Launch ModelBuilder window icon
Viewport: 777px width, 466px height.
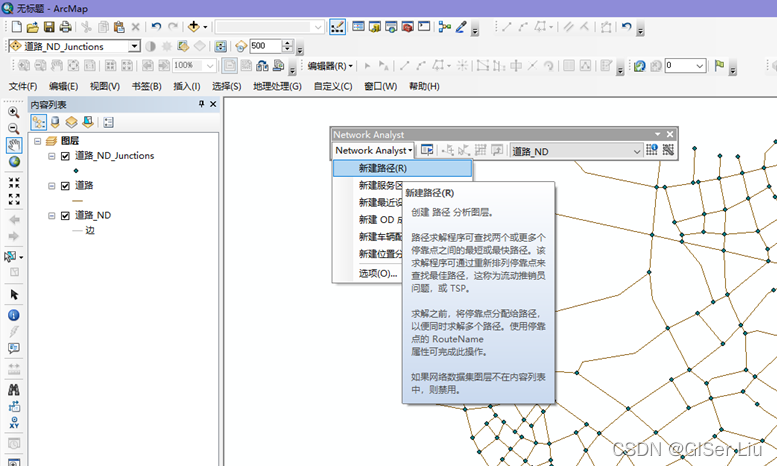[444, 27]
